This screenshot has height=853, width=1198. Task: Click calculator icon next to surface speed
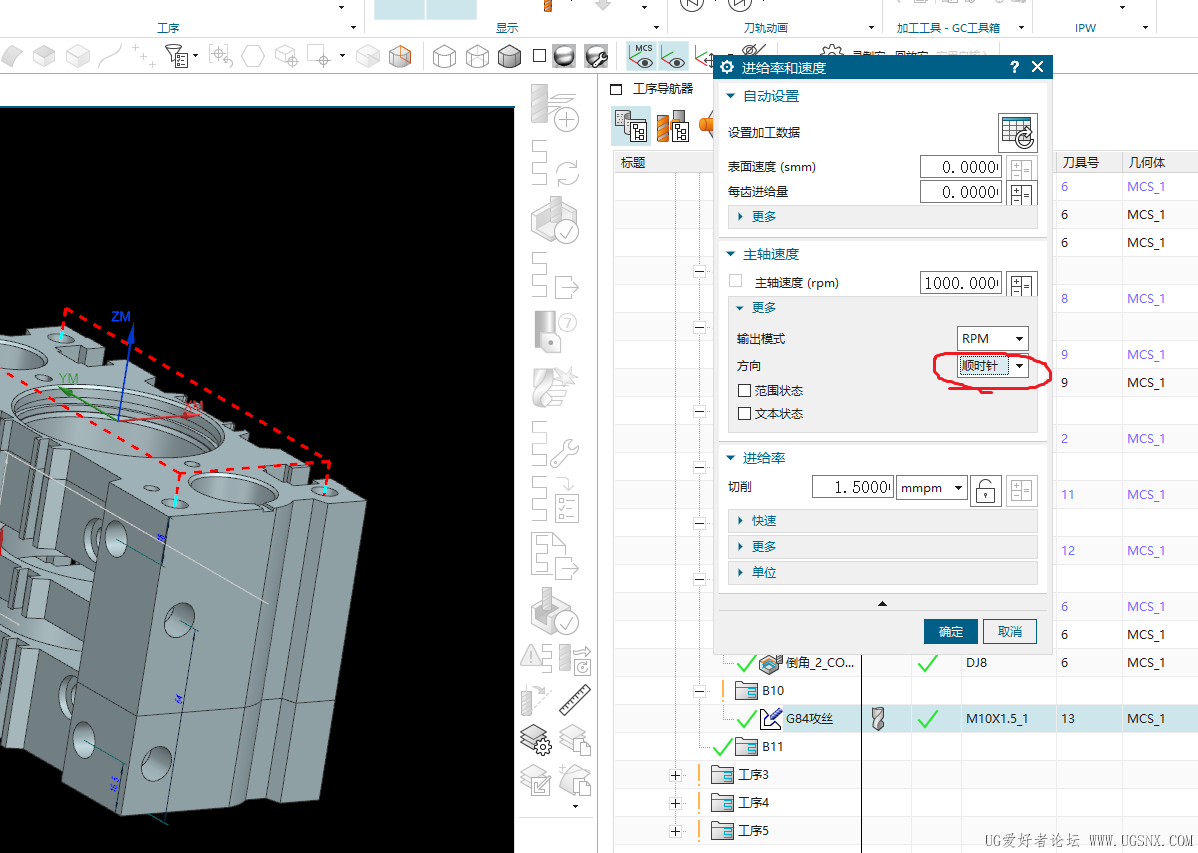tap(1022, 167)
